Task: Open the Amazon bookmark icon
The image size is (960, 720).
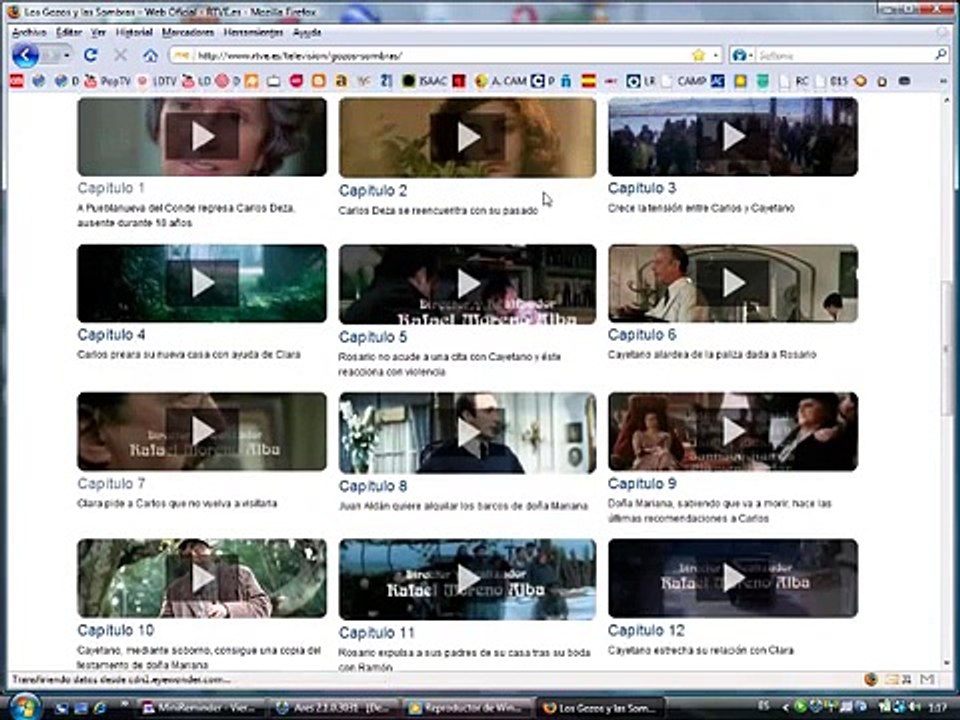Action: click(x=341, y=81)
